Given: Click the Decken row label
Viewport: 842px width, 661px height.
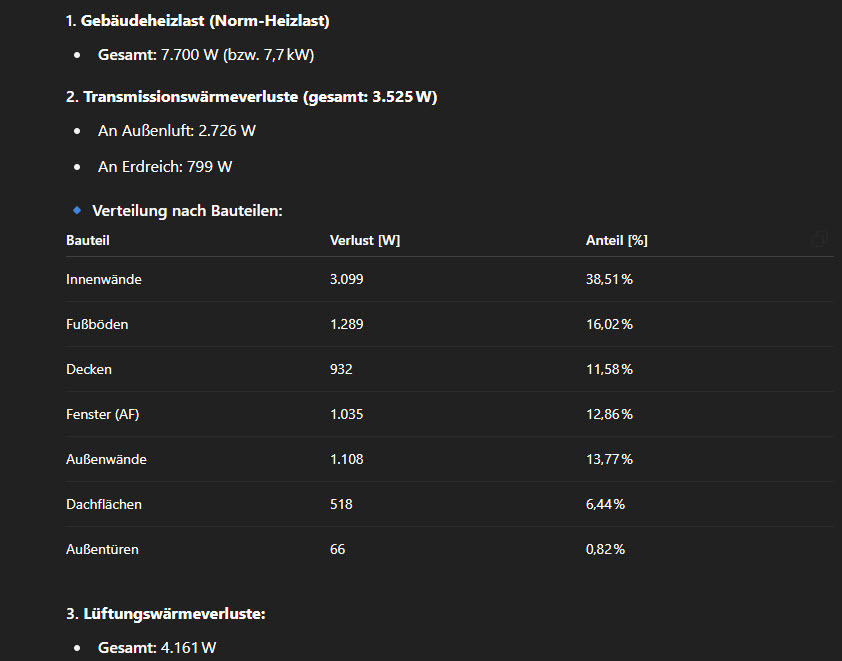Looking at the screenshot, I should (x=89, y=370).
